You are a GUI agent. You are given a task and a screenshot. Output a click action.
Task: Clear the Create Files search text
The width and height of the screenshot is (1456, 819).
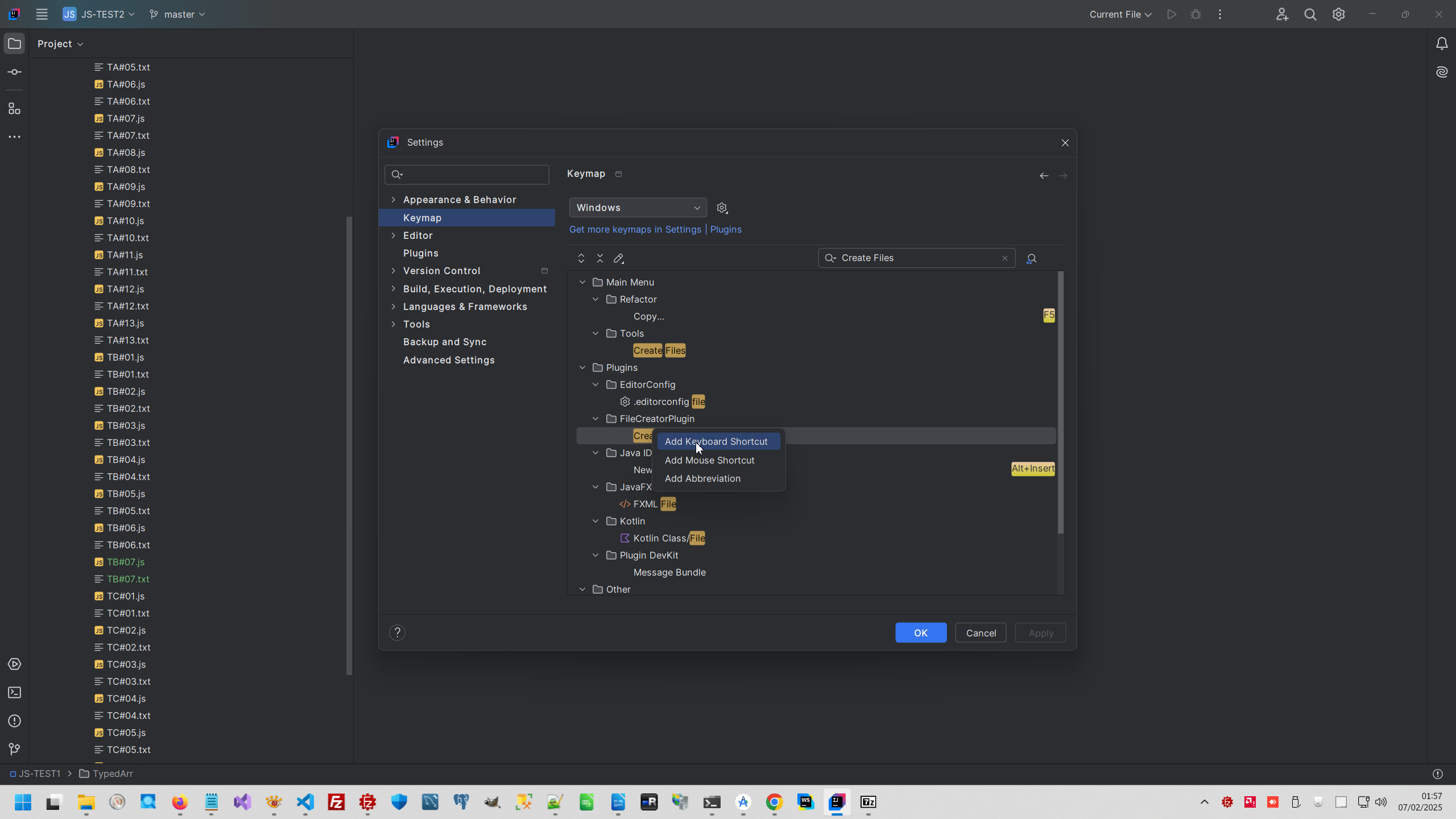[1005, 258]
